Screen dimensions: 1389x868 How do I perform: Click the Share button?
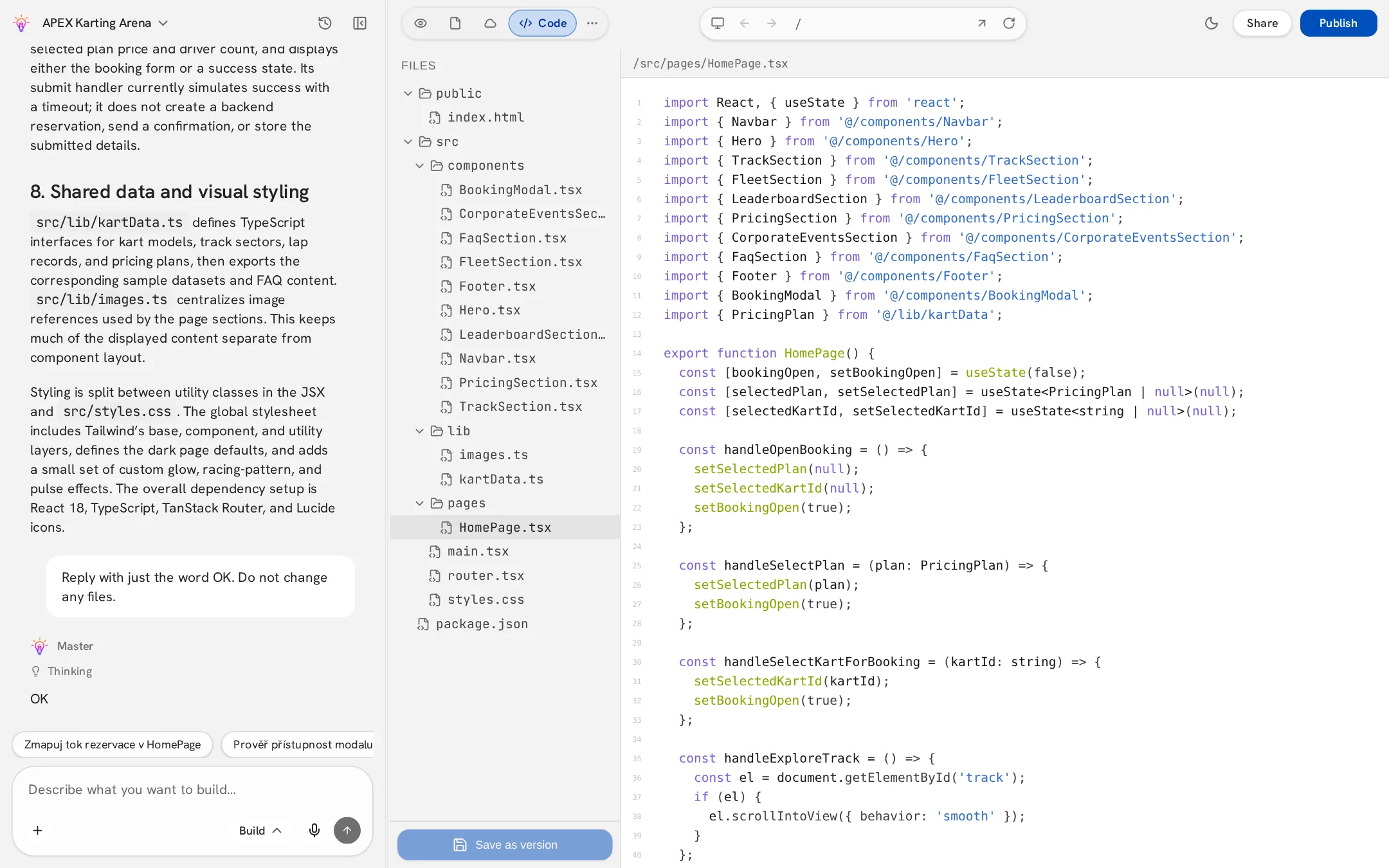[x=1262, y=23]
